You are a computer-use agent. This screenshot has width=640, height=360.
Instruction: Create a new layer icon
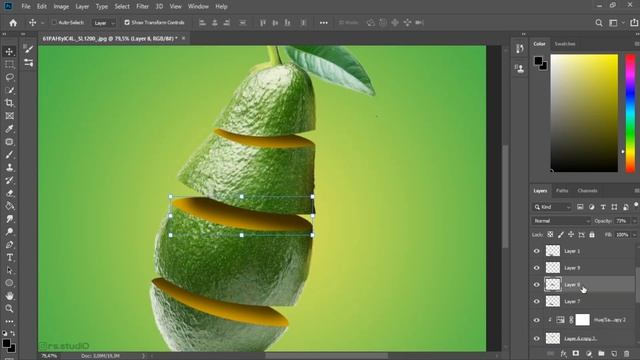click(x=614, y=353)
